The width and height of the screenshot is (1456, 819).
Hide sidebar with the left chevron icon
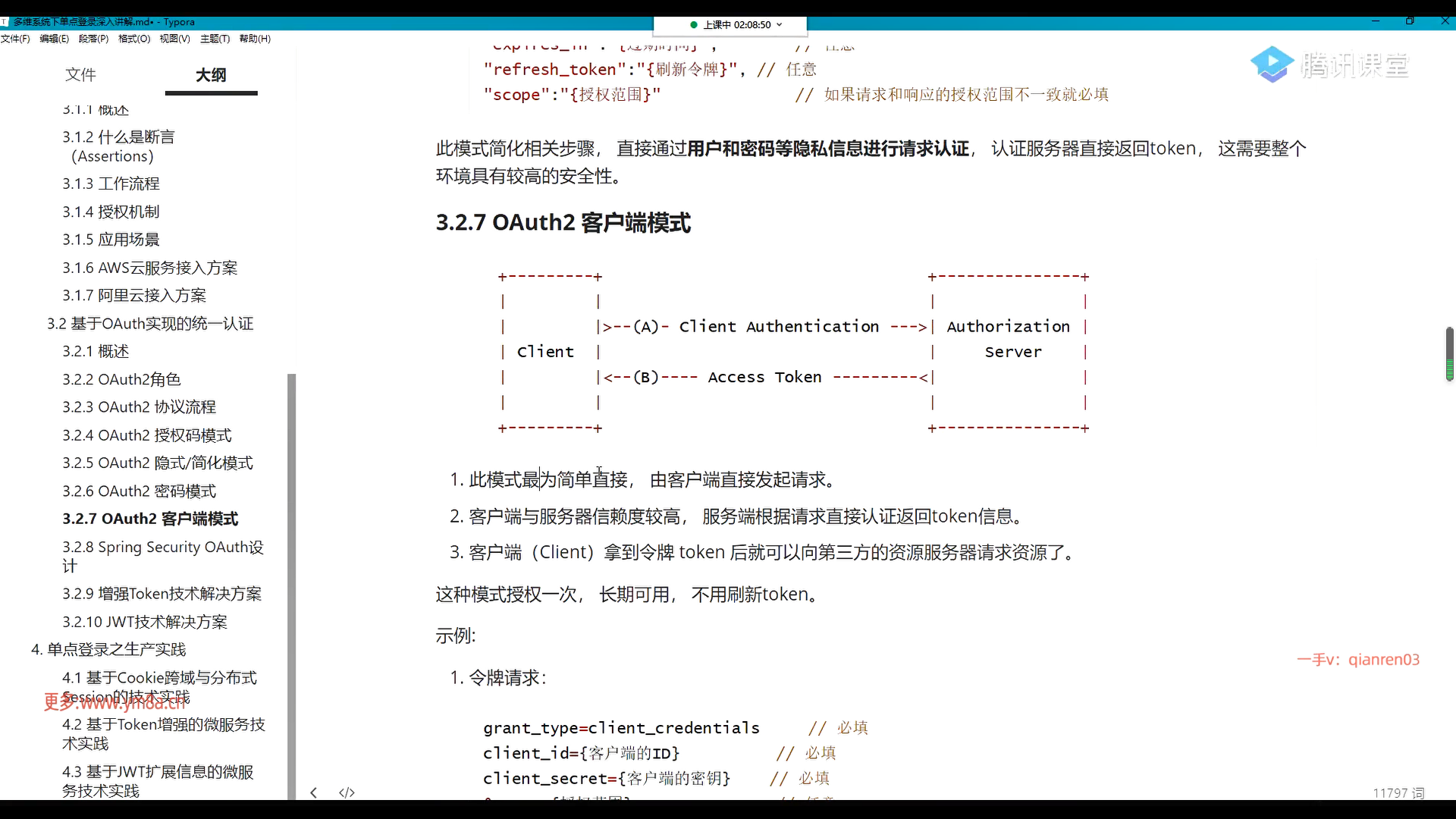pyautogui.click(x=314, y=792)
